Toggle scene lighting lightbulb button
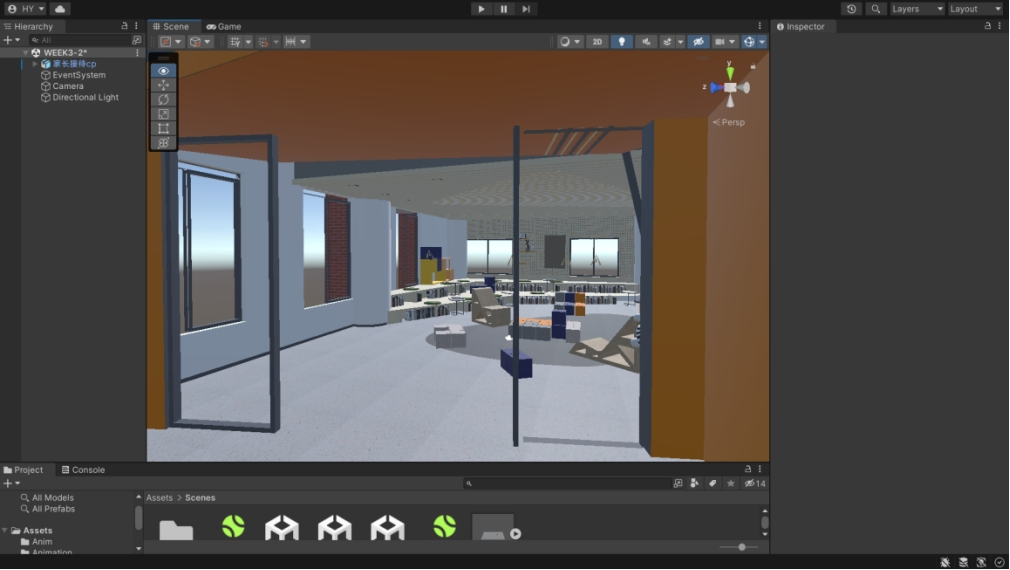The height and width of the screenshot is (570, 1010). [621, 42]
